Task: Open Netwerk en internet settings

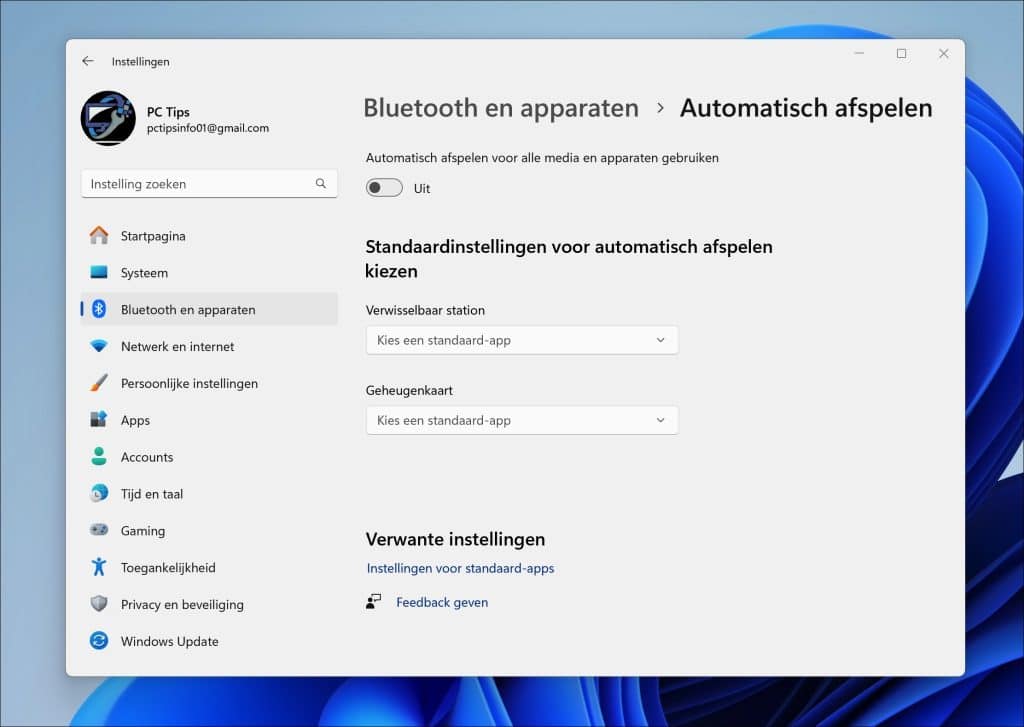Action: (209, 346)
